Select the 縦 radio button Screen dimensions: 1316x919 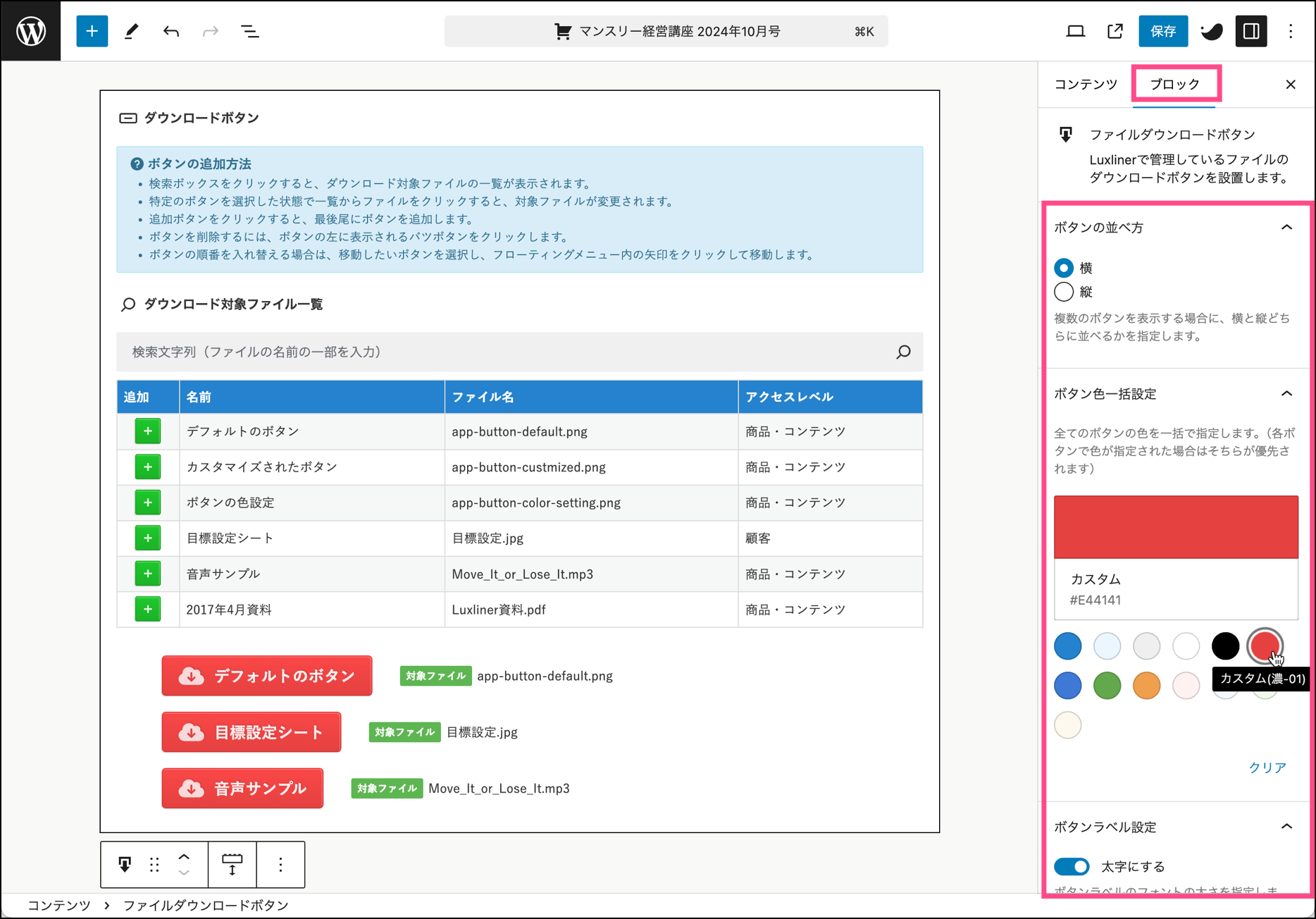1064,292
